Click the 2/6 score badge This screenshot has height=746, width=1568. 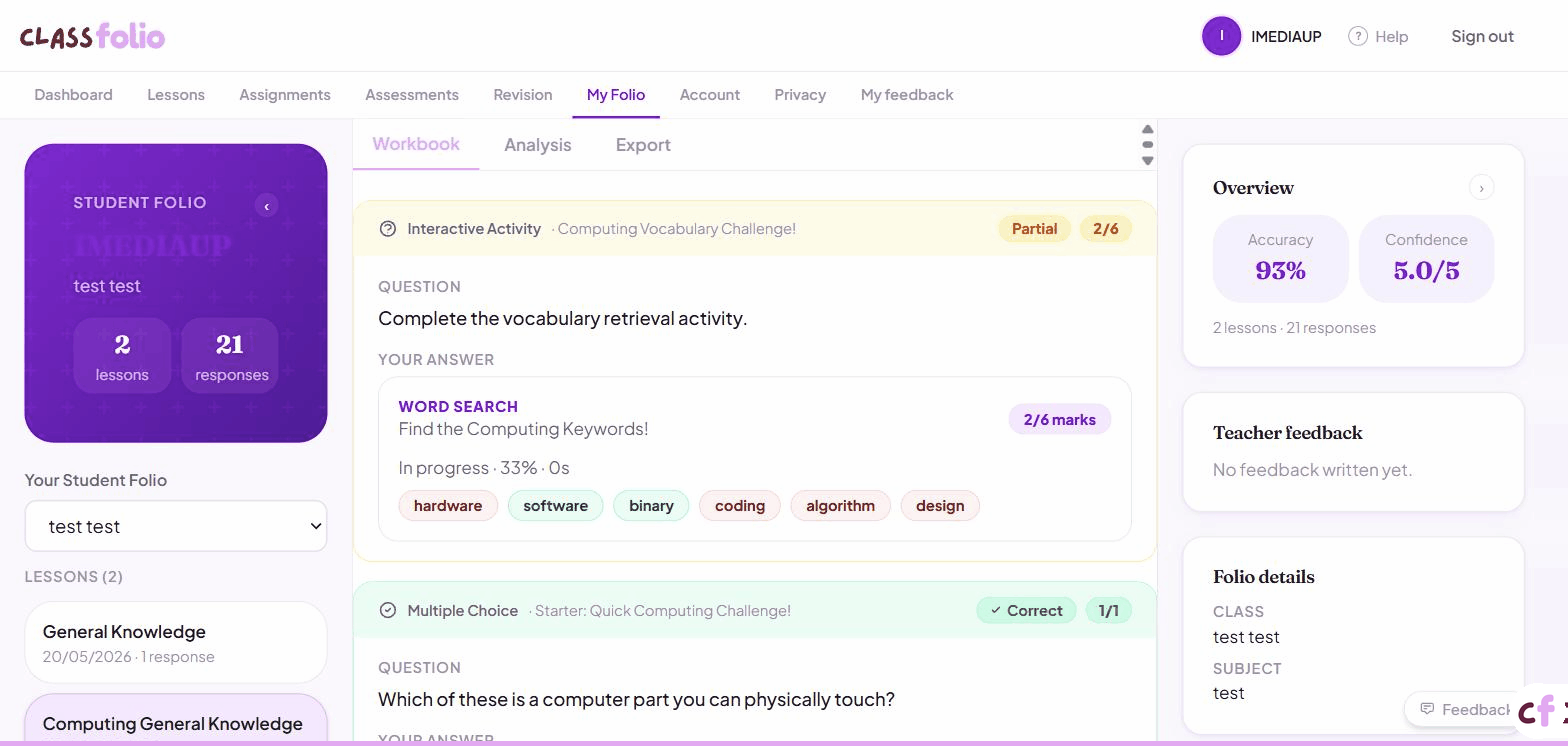point(1105,229)
